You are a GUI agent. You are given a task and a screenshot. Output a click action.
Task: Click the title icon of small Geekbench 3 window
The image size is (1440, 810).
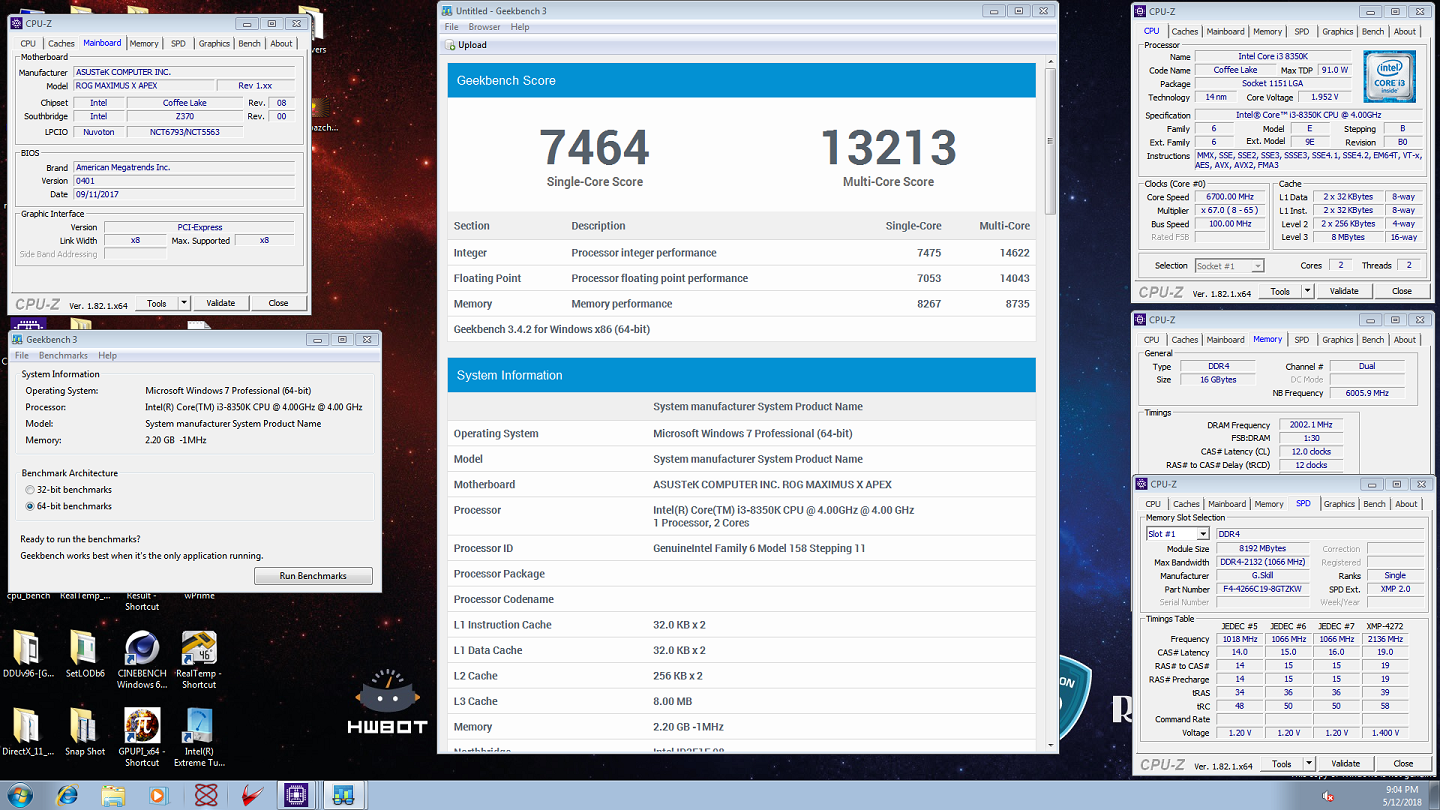[x=18, y=339]
